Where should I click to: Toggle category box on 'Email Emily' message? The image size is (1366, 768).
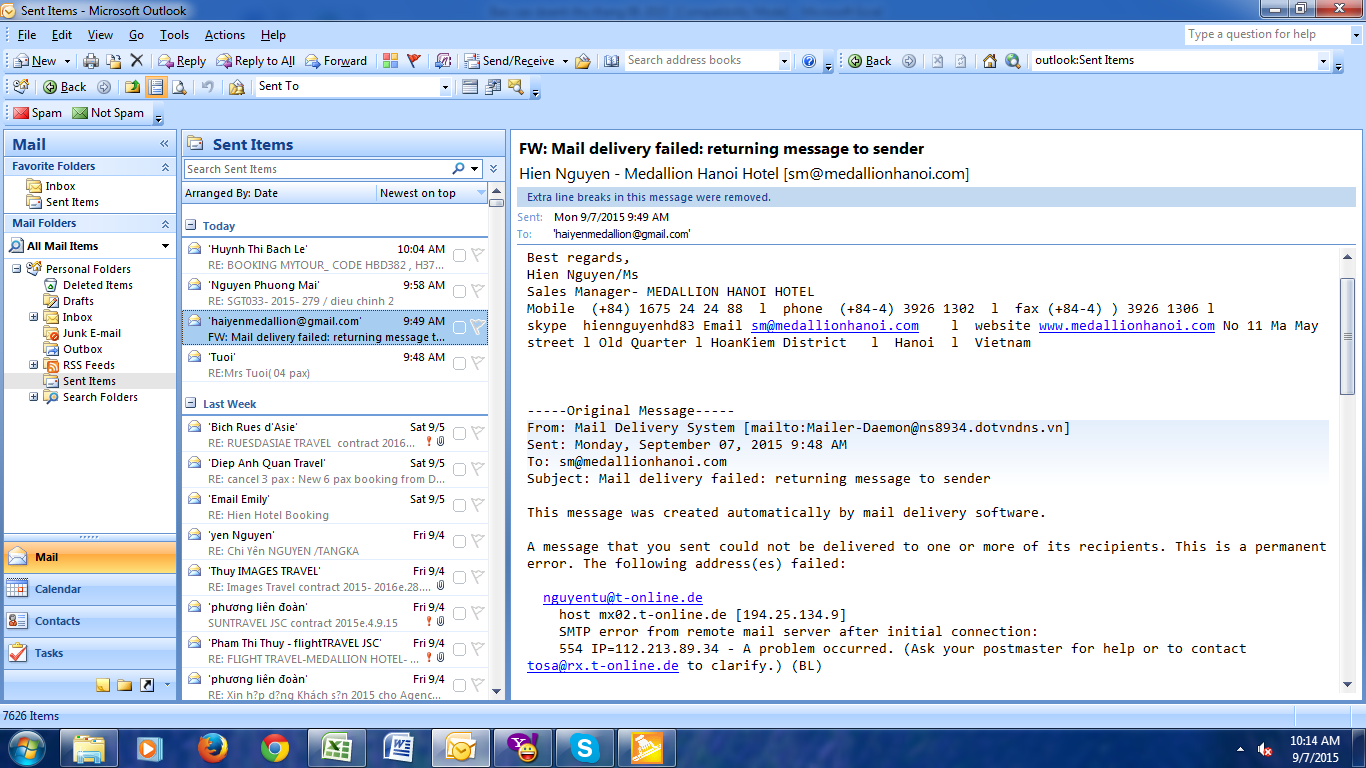point(459,506)
